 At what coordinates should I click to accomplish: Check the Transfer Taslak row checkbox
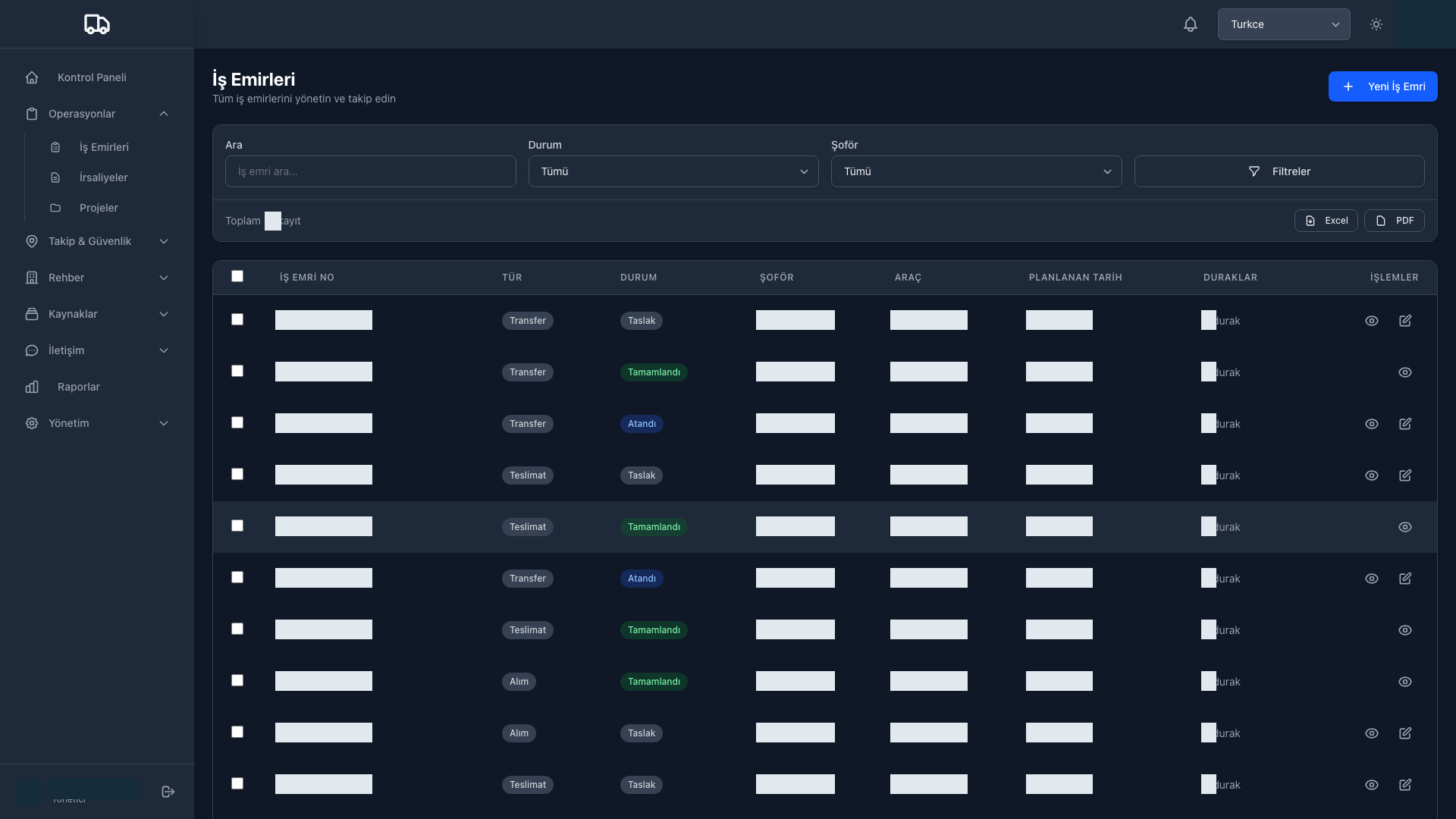(x=237, y=319)
